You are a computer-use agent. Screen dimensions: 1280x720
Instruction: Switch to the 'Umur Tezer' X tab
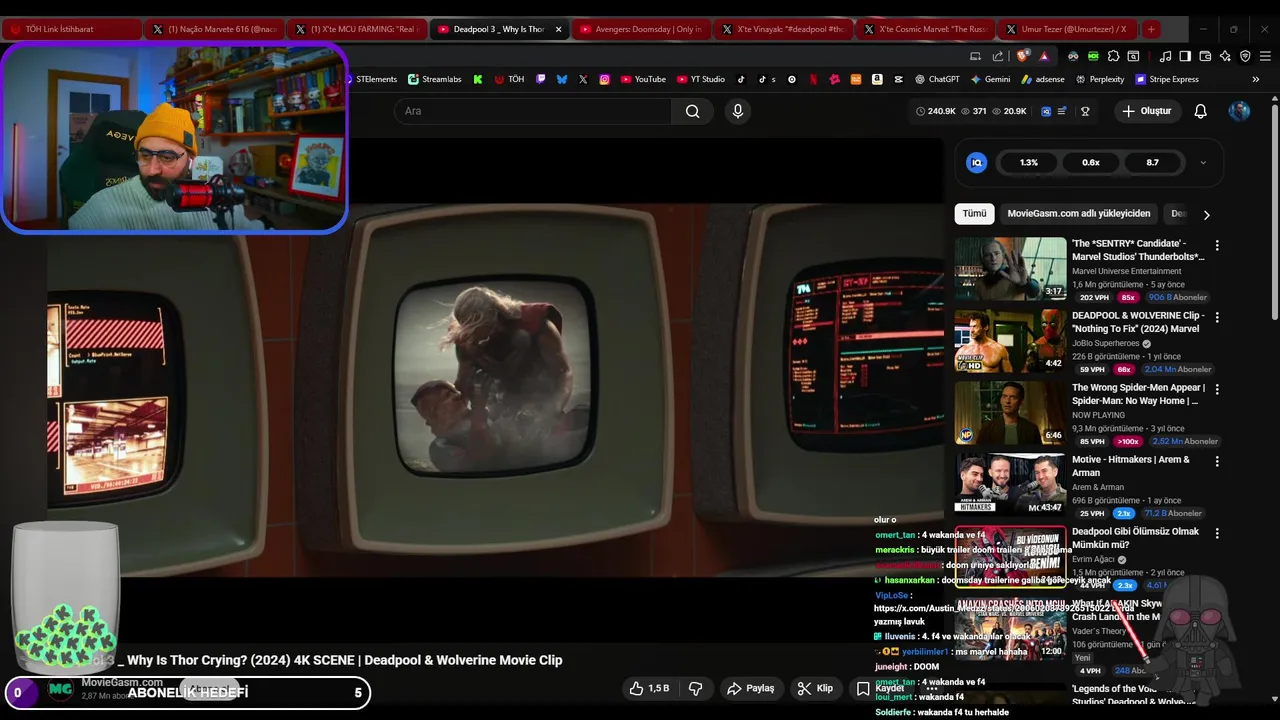click(1068, 29)
